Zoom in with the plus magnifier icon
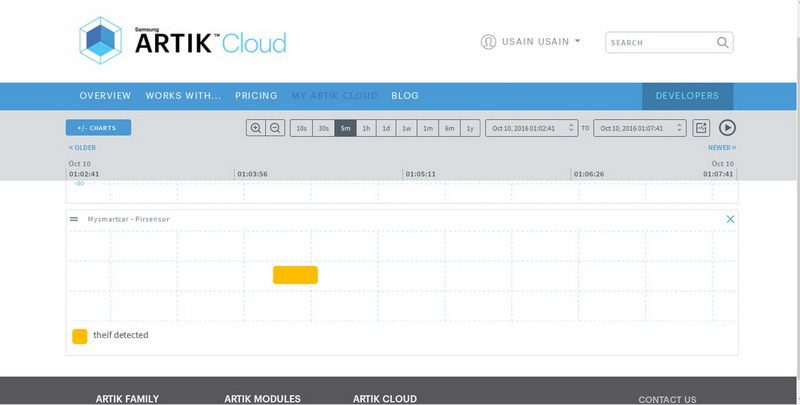The height and width of the screenshot is (405, 800). [x=256, y=128]
